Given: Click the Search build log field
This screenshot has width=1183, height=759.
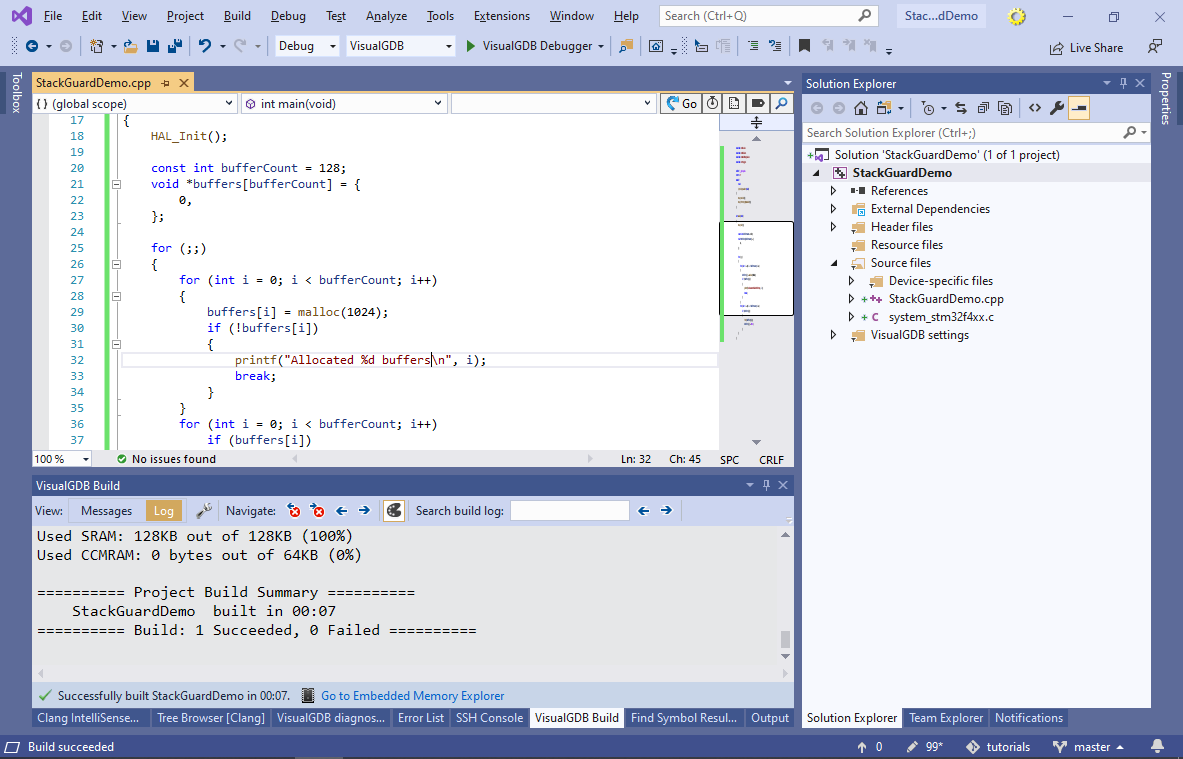Looking at the screenshot, I should [x=569, y=511].
